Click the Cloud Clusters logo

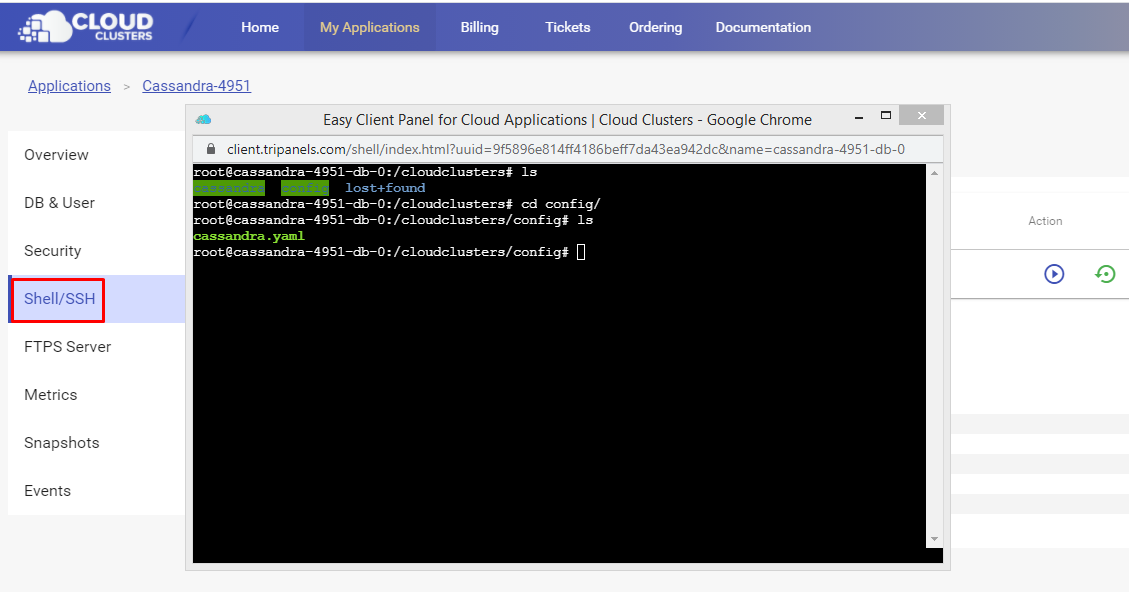point(86,27)
